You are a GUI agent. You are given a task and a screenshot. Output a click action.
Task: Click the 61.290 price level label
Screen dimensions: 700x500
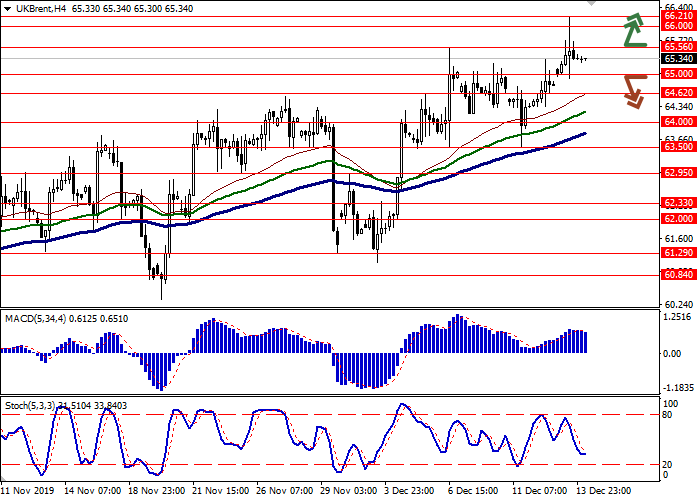tap(679, 254)
